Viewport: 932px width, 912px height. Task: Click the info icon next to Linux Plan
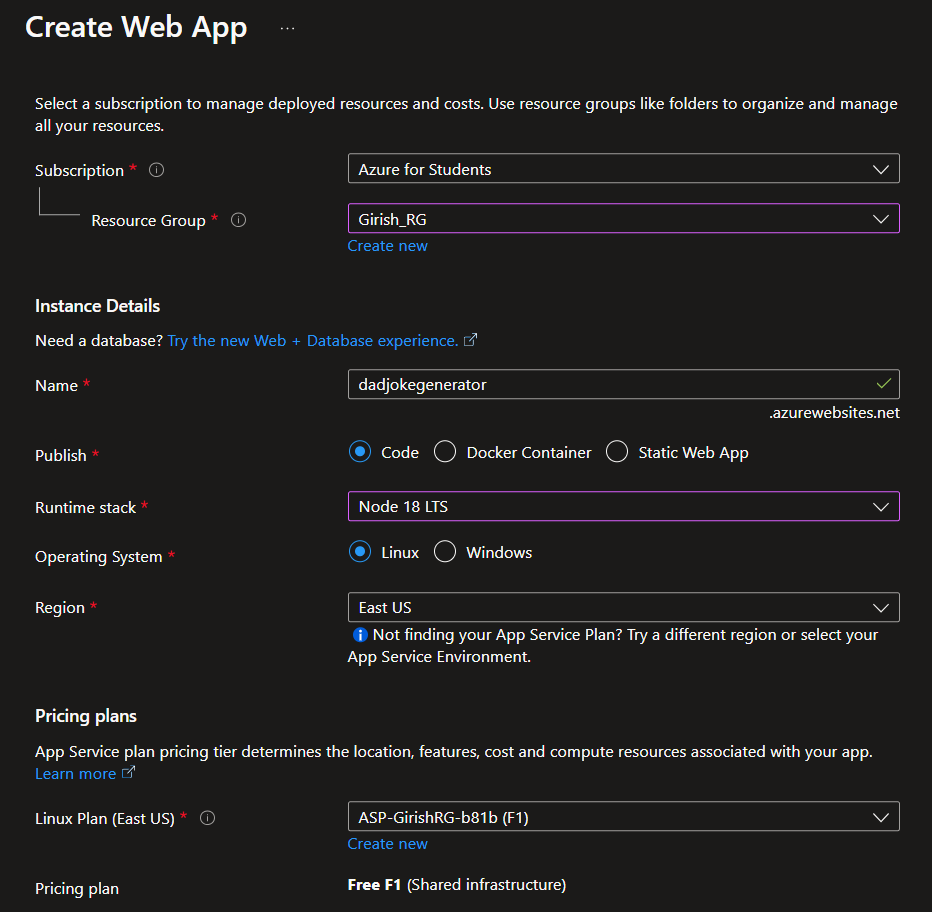click(x=208, y=818)
